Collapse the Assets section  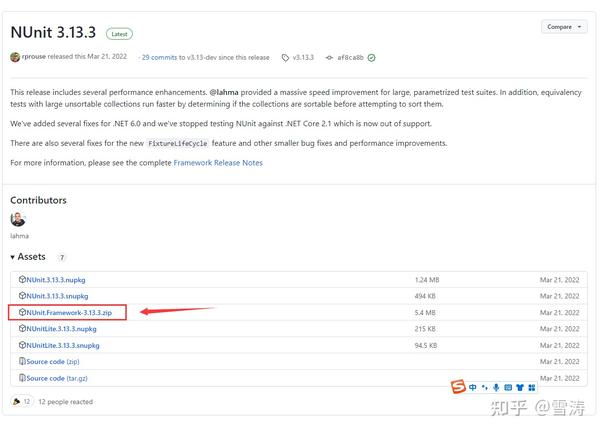[13, 257]
